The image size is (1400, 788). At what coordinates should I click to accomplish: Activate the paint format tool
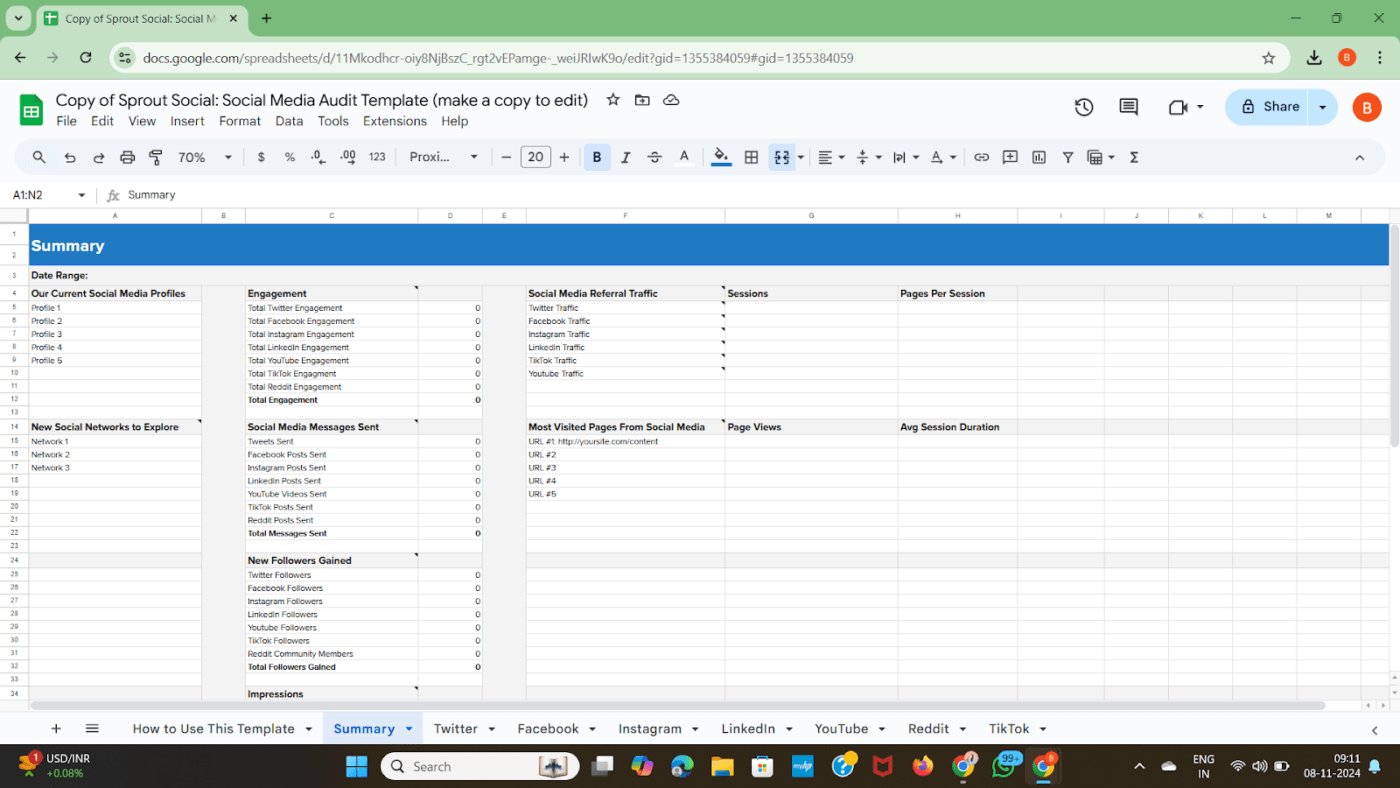[156, 157]
